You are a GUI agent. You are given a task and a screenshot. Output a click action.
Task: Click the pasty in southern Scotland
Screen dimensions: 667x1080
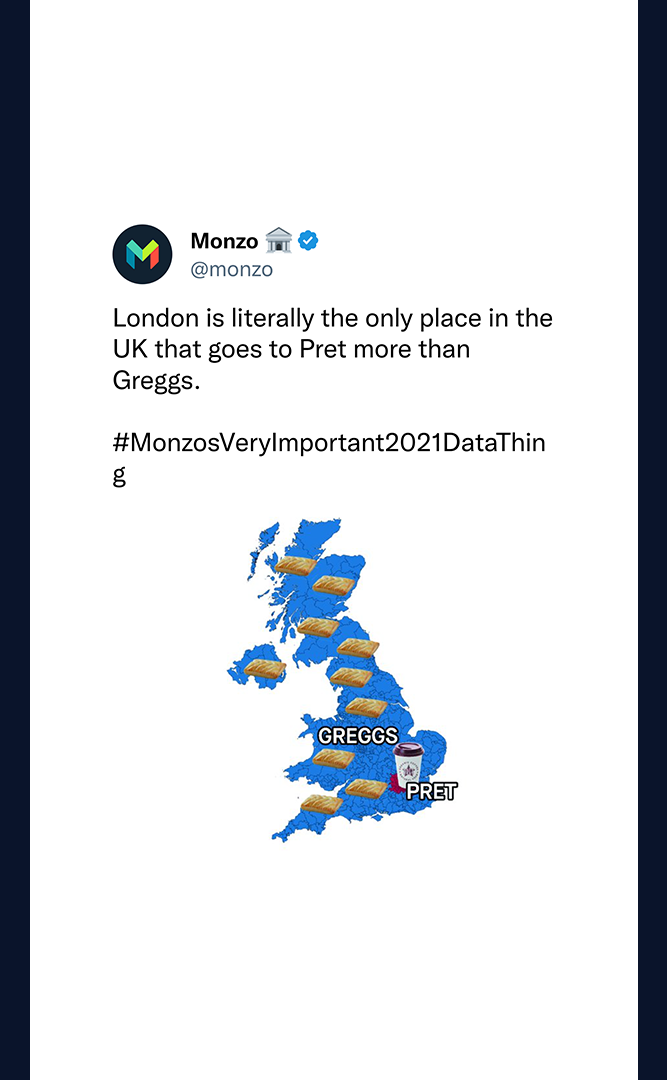pyautogui.click(x=318, y=627)
